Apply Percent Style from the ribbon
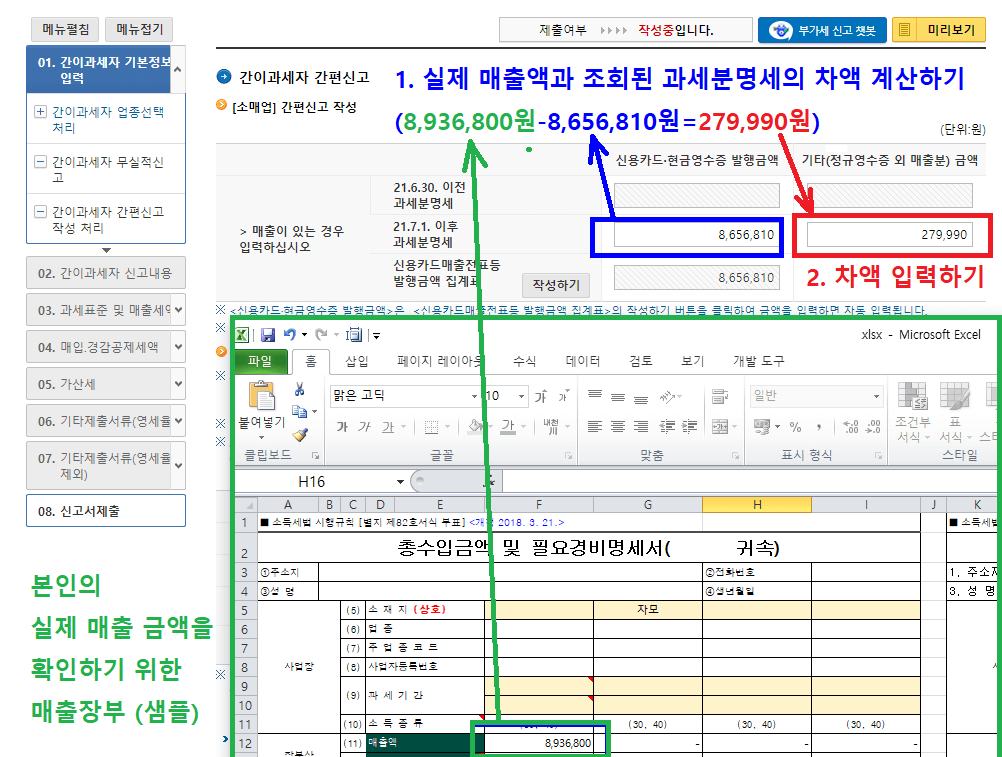Image resolution: width=1002 pixels, height=757 pixels. 795,426
